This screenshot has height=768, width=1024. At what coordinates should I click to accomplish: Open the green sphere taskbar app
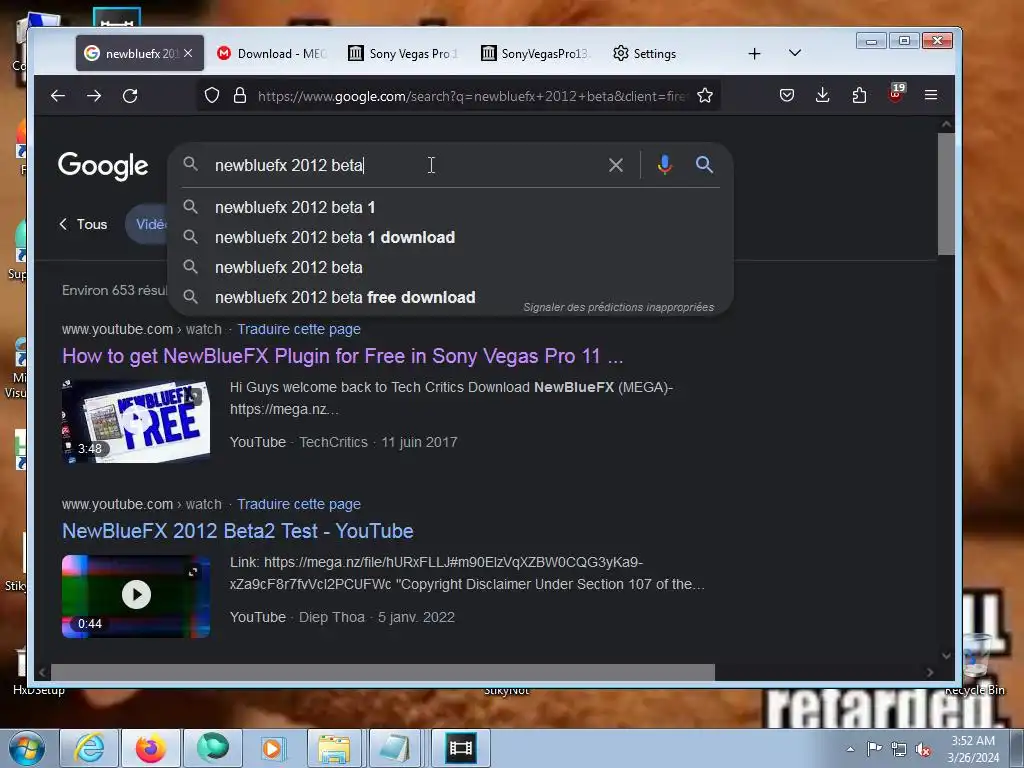[213, 748]
